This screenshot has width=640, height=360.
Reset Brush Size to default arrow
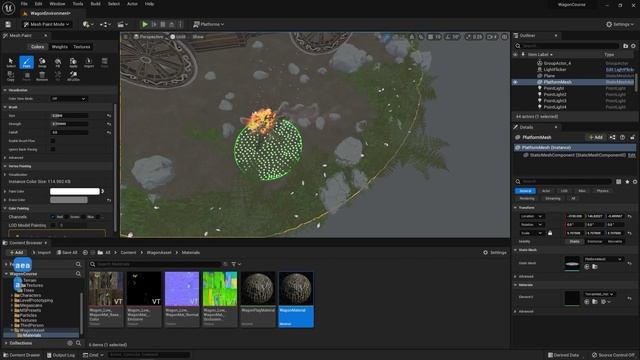(109, 116)
